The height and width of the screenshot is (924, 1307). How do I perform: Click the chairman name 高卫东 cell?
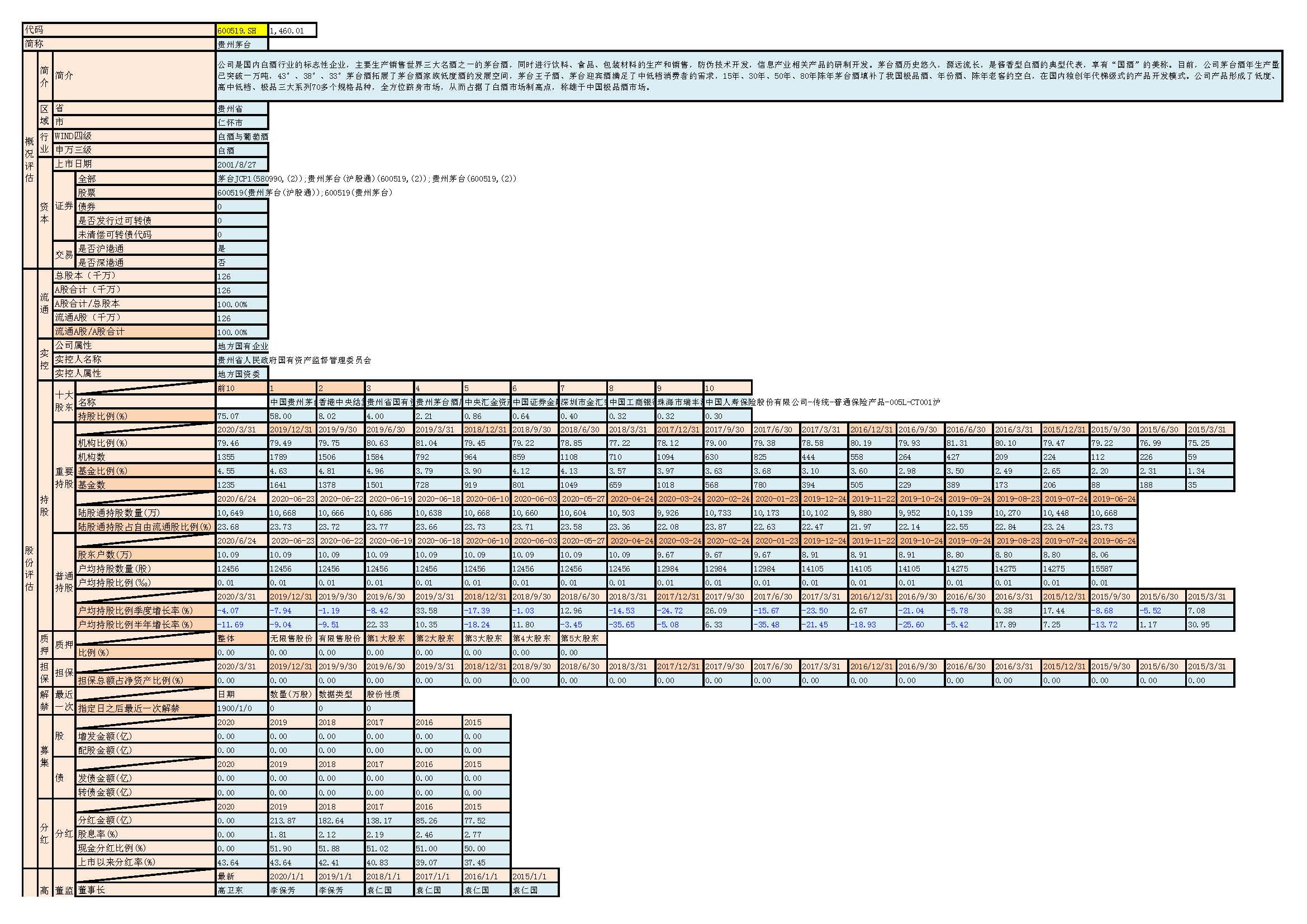coord(241,890)
